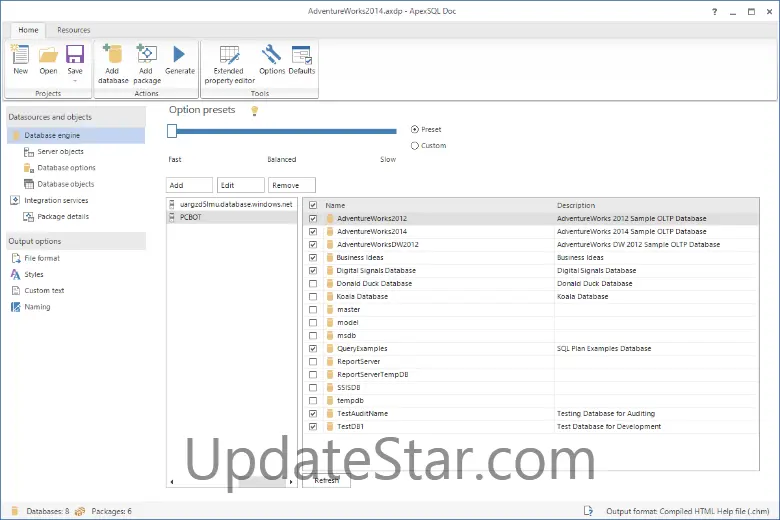Open Server objects in the sidebar

coord(60,151)
